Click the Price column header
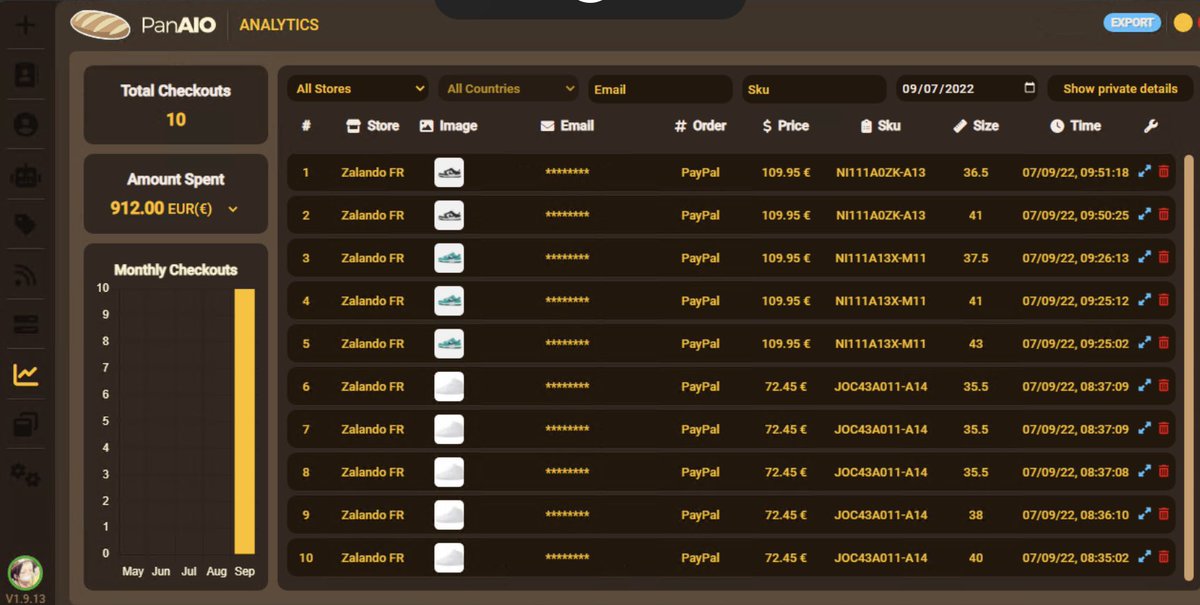1200x605 pixels. point(786,126)
